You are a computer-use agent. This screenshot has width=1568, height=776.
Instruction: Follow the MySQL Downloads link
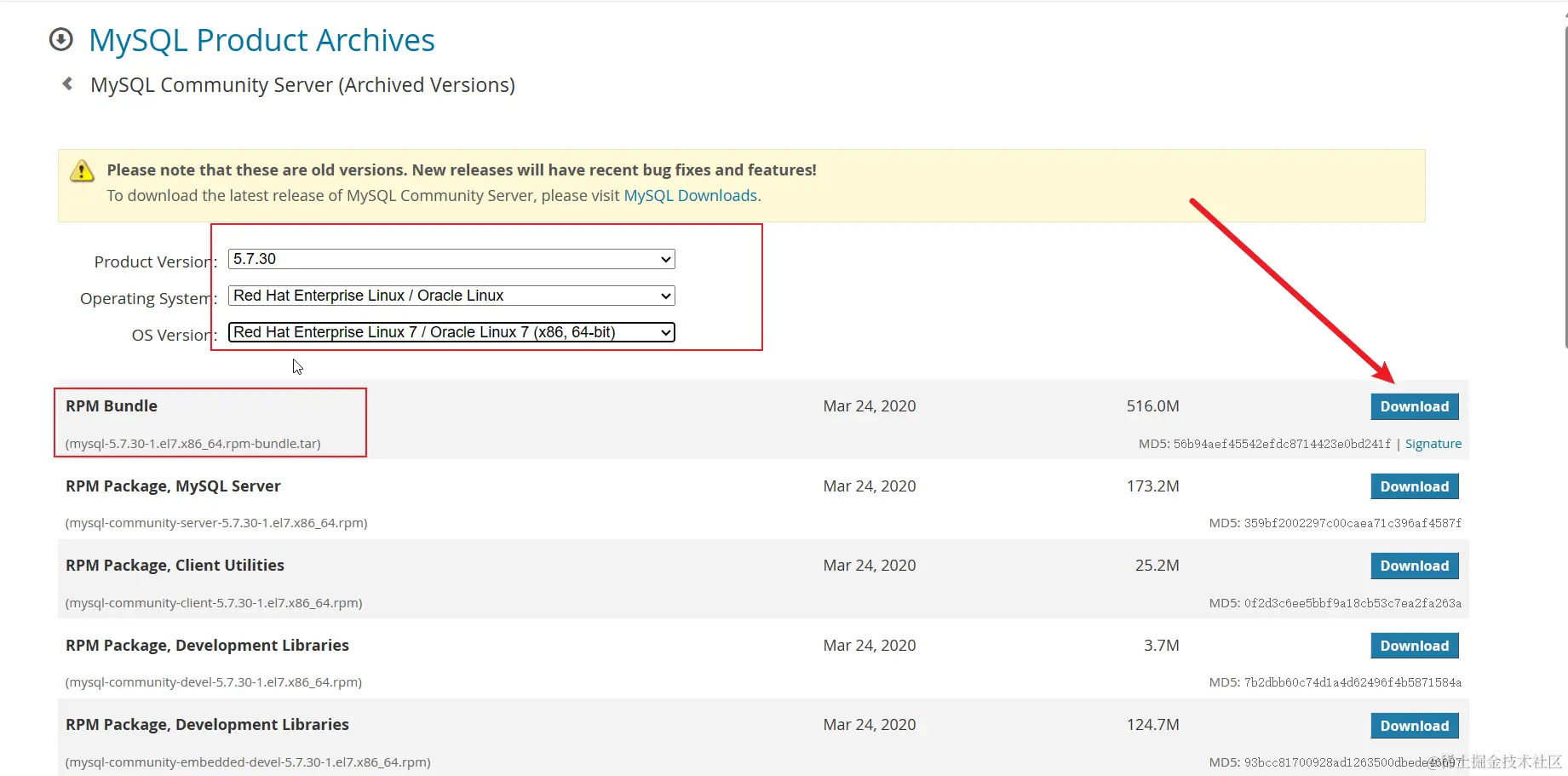691,195
